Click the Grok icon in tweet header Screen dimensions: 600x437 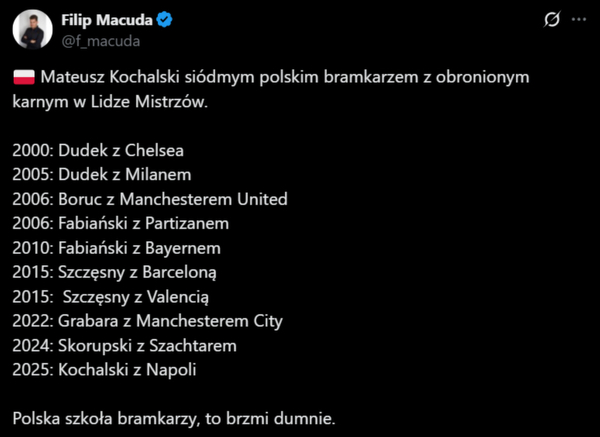tap(549, 20)
